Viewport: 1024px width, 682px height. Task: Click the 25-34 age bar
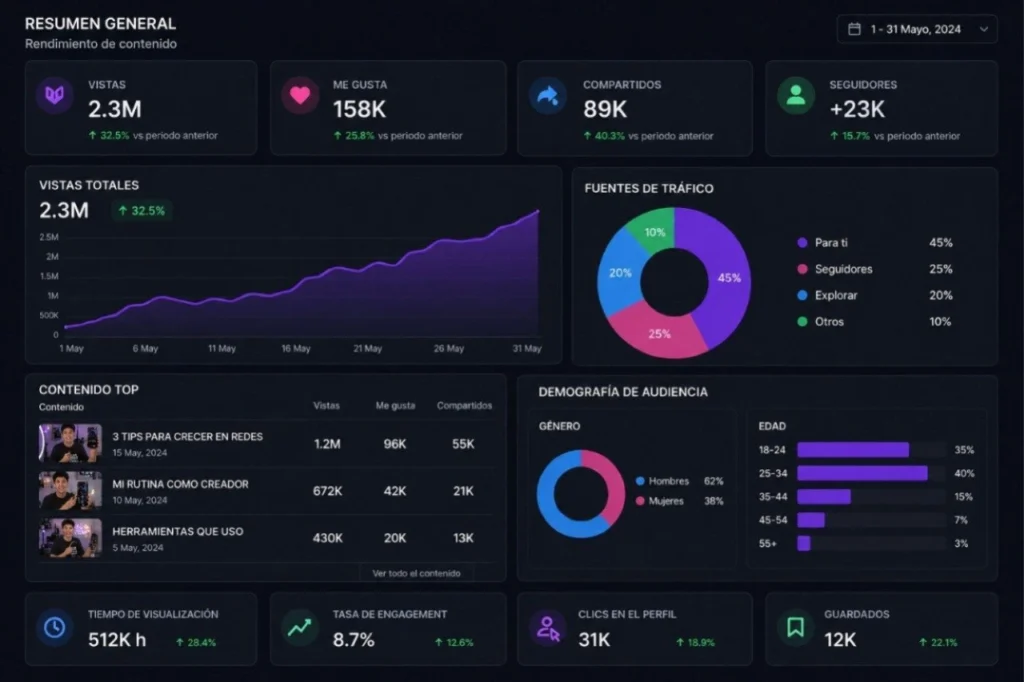coord(862,473)
